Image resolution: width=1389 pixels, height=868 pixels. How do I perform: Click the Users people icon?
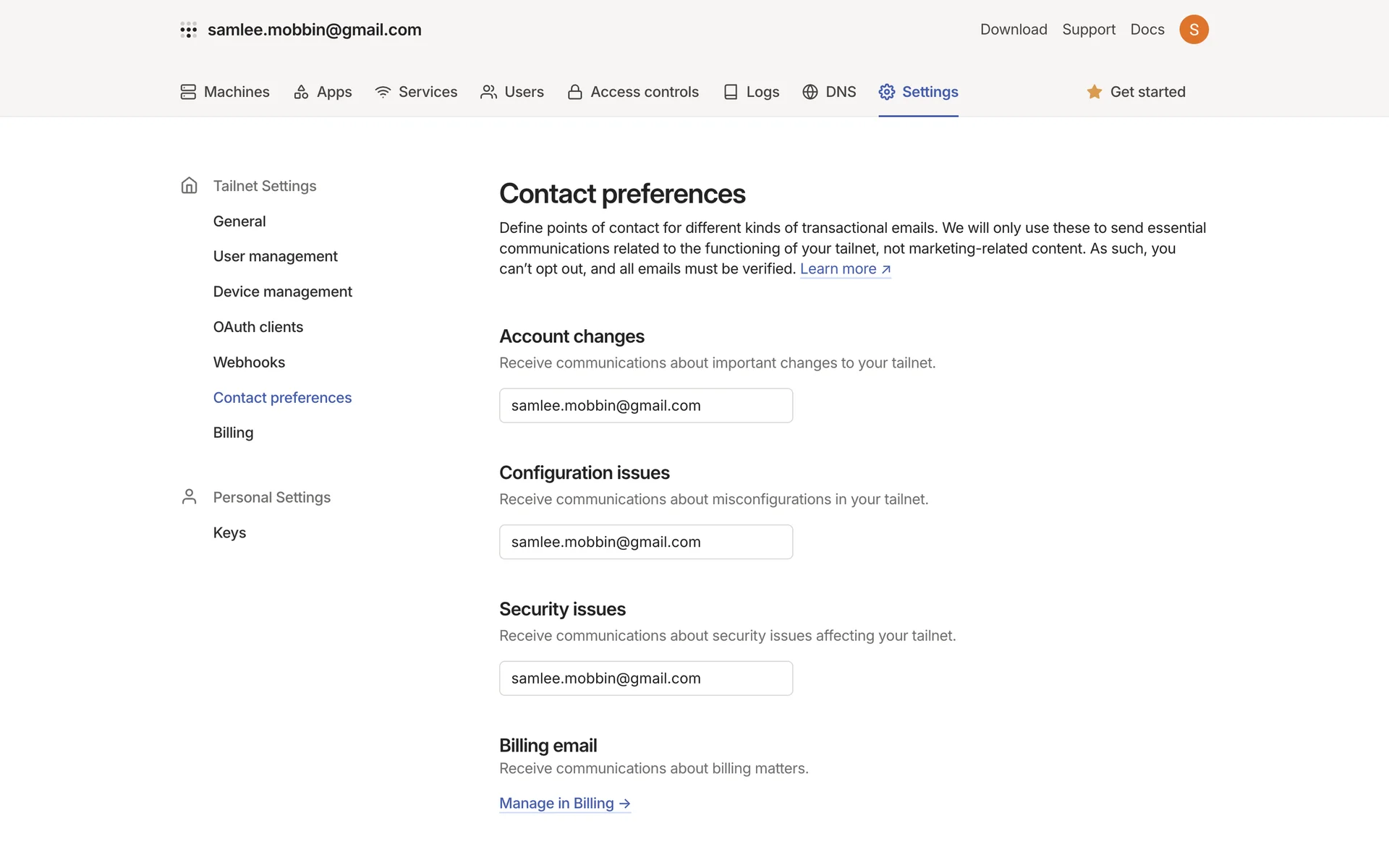pyautogui.click(x=488, y=92)
